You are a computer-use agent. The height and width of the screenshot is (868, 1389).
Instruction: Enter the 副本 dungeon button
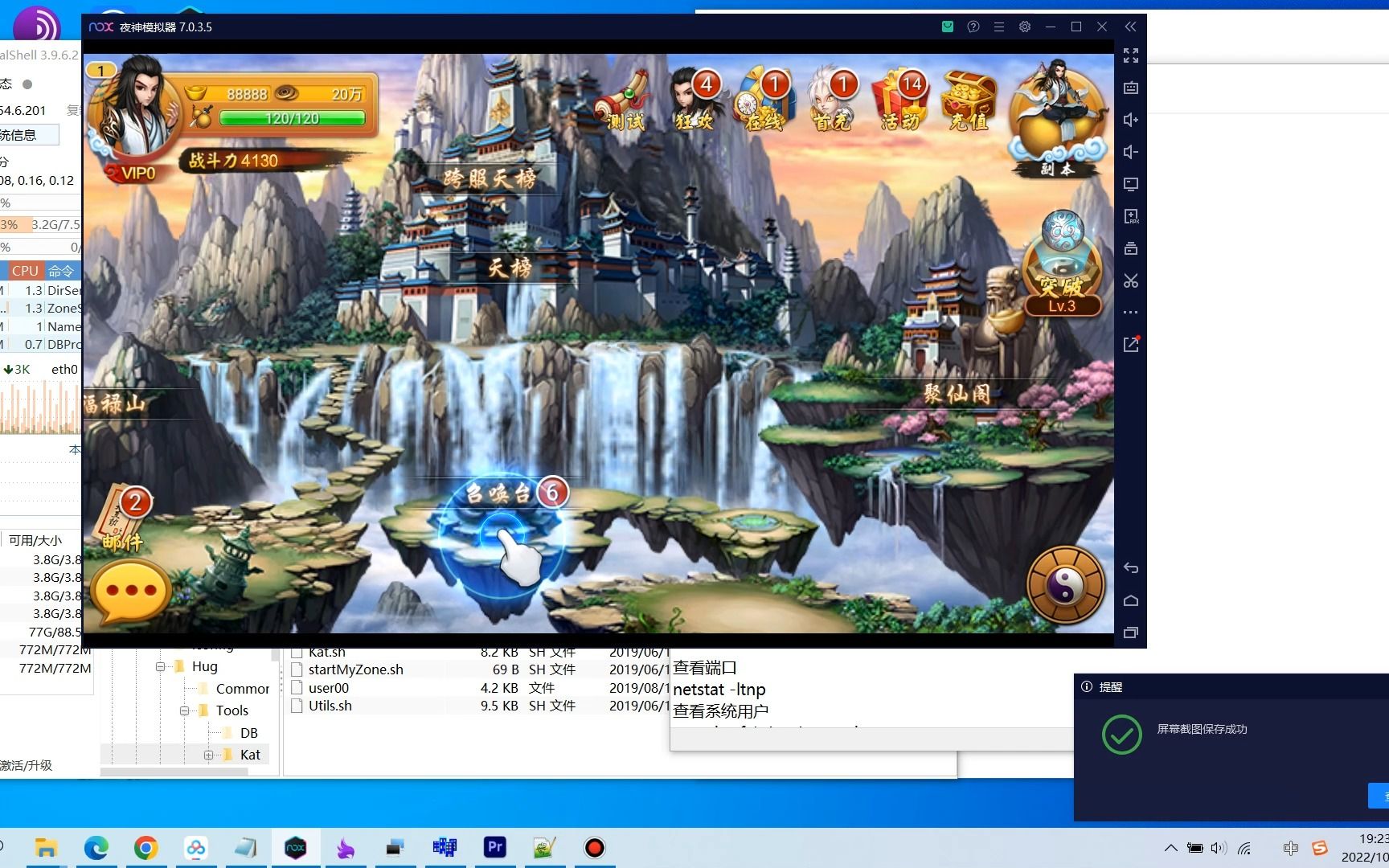1057,121
